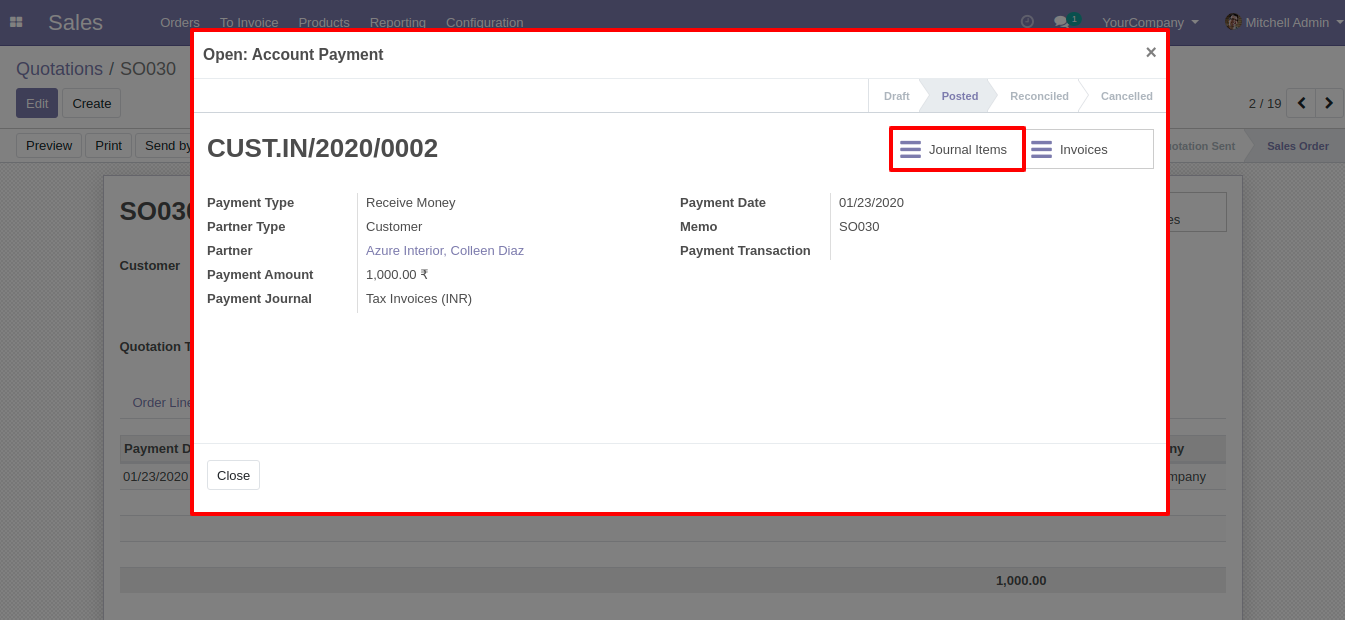Image resolution: width=1345 pixels, height=620 pixels.
Task: Open the activities clock icon
Action: tap(1027, 22)
